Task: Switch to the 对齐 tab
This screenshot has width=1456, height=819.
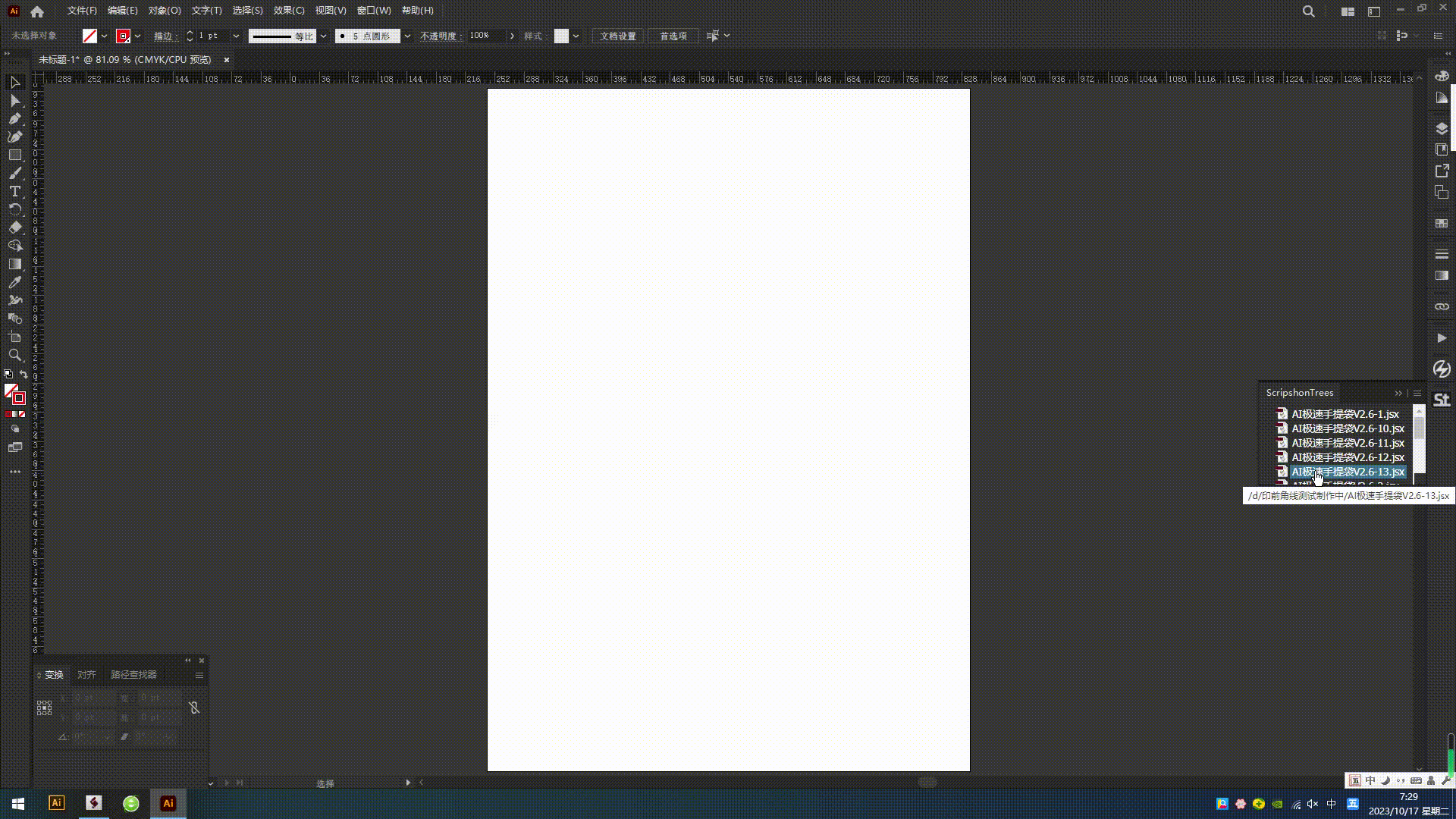Action: tap(86, 675)
